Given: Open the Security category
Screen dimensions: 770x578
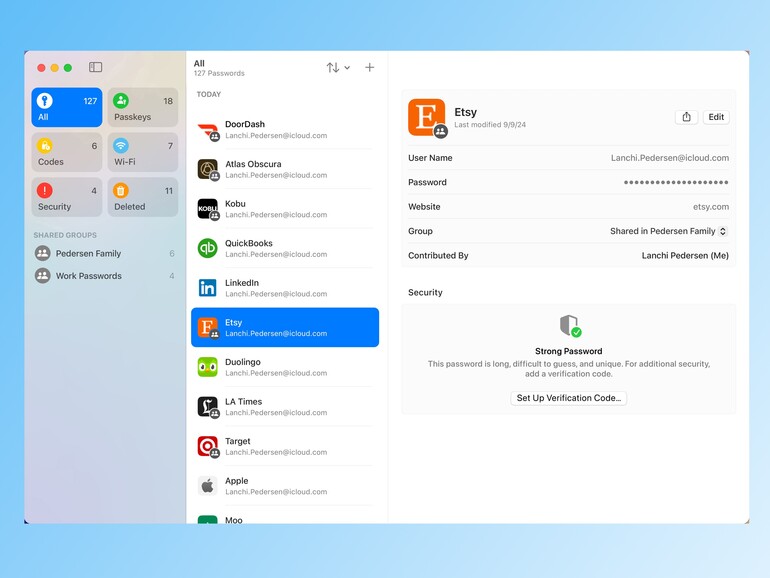Looking at the screenshot, I should 67,197.
